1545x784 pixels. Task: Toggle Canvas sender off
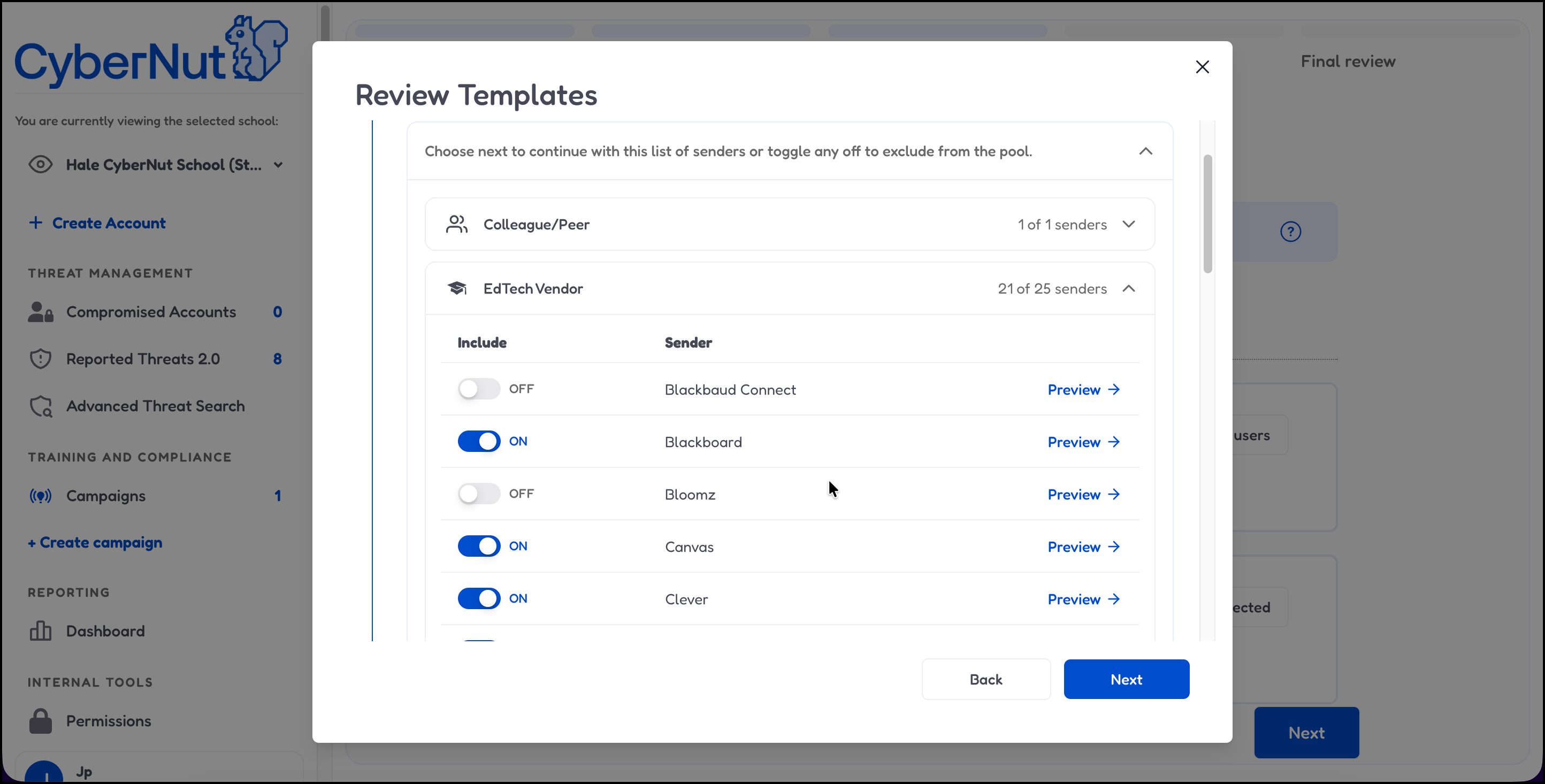[479, 546]
